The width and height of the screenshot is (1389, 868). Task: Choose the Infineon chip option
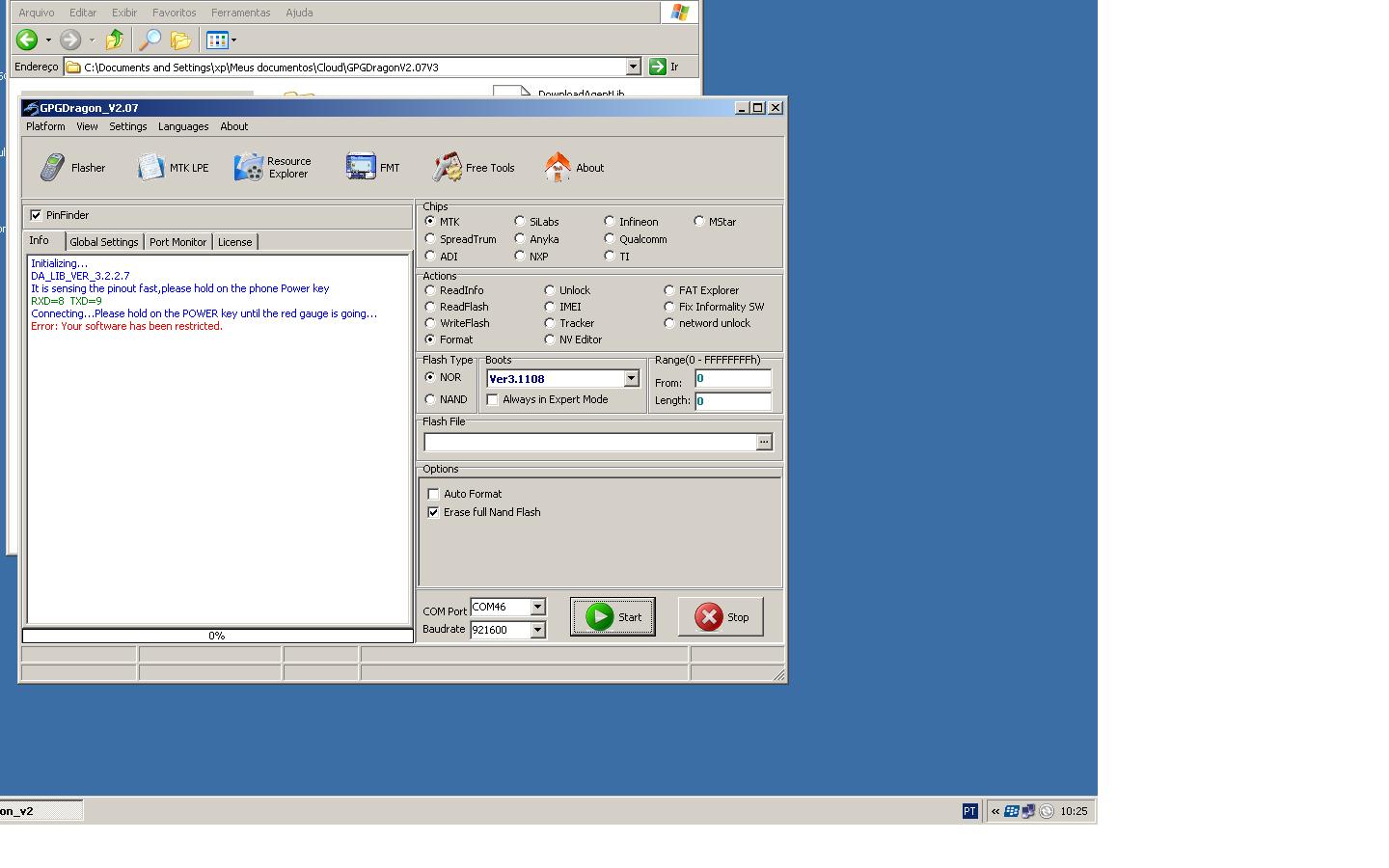(610, 222)
